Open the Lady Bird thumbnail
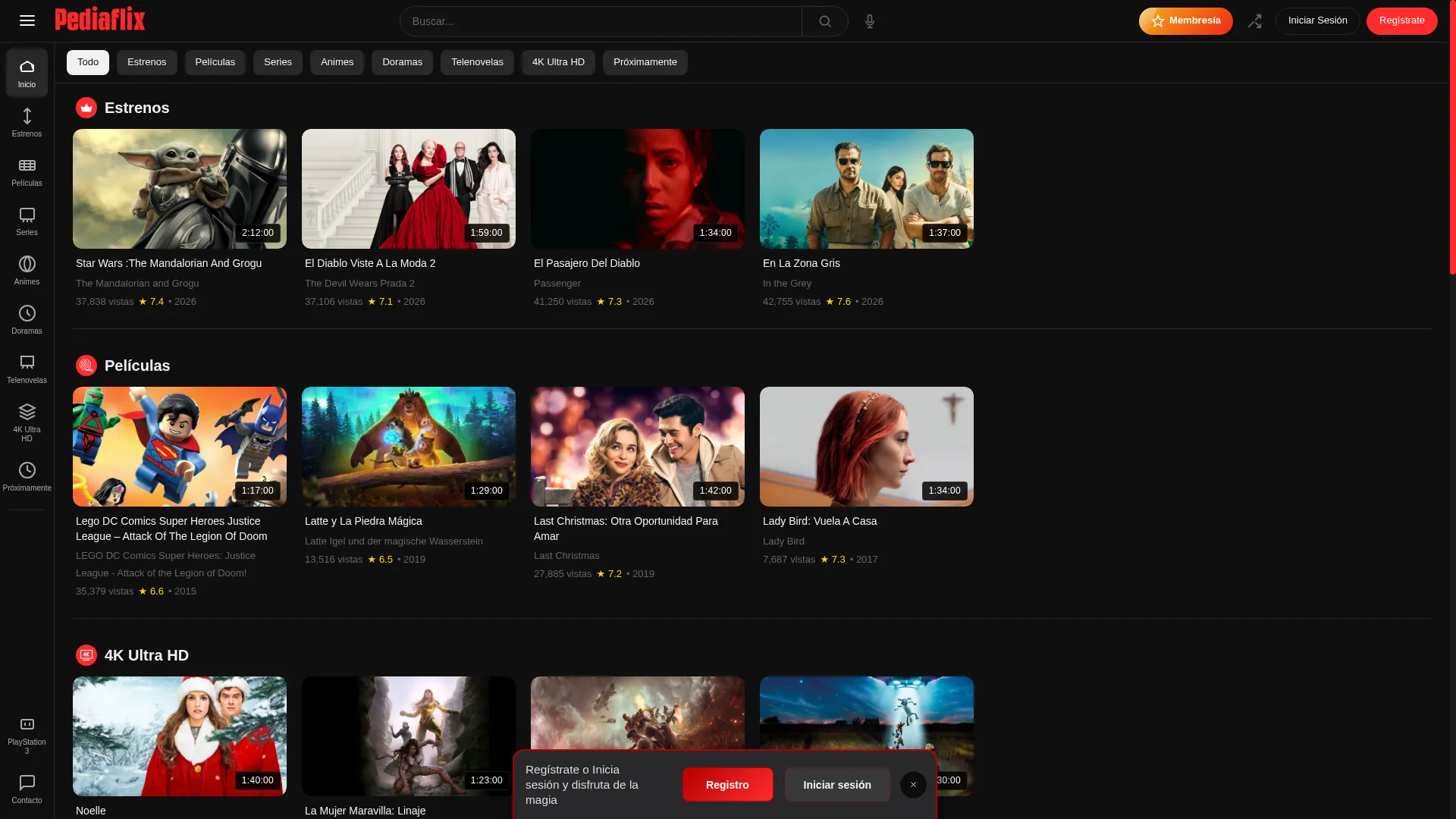Viewport: 1456px width, 819px height. 867,447
